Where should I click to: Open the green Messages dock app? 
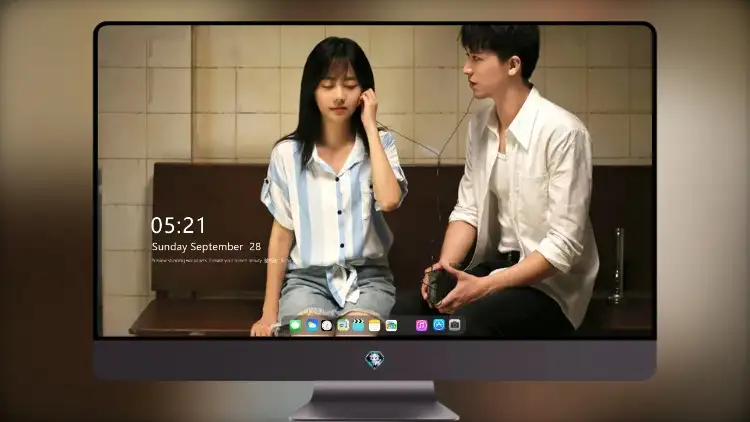pos(296,326)
